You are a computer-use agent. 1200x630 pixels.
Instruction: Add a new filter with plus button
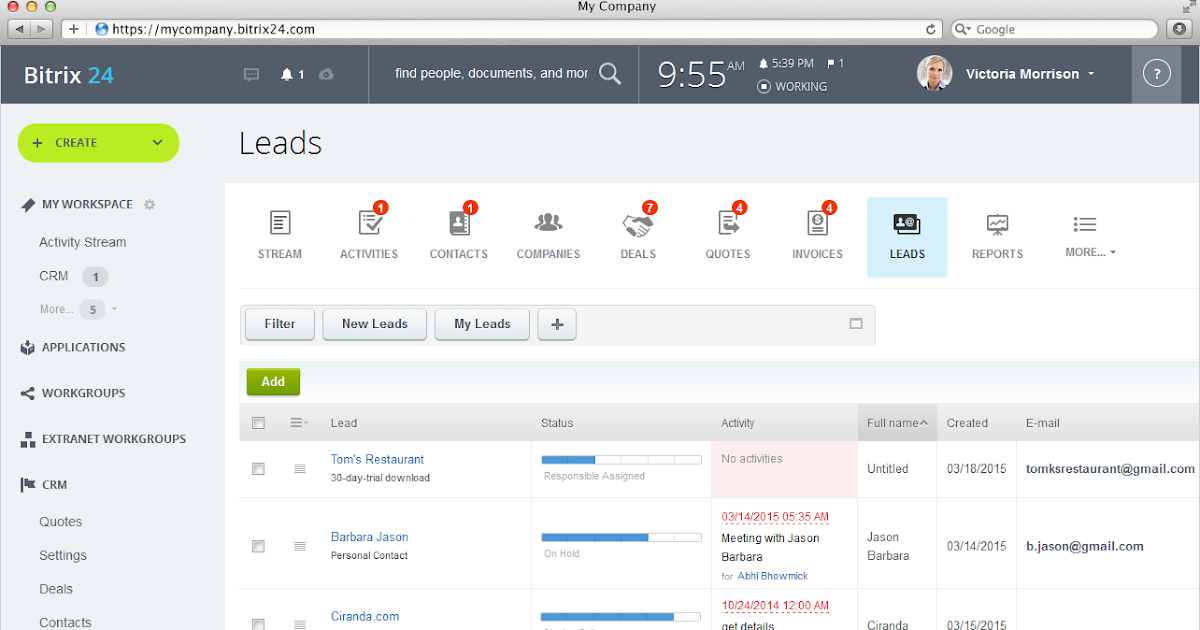[557, 324]
